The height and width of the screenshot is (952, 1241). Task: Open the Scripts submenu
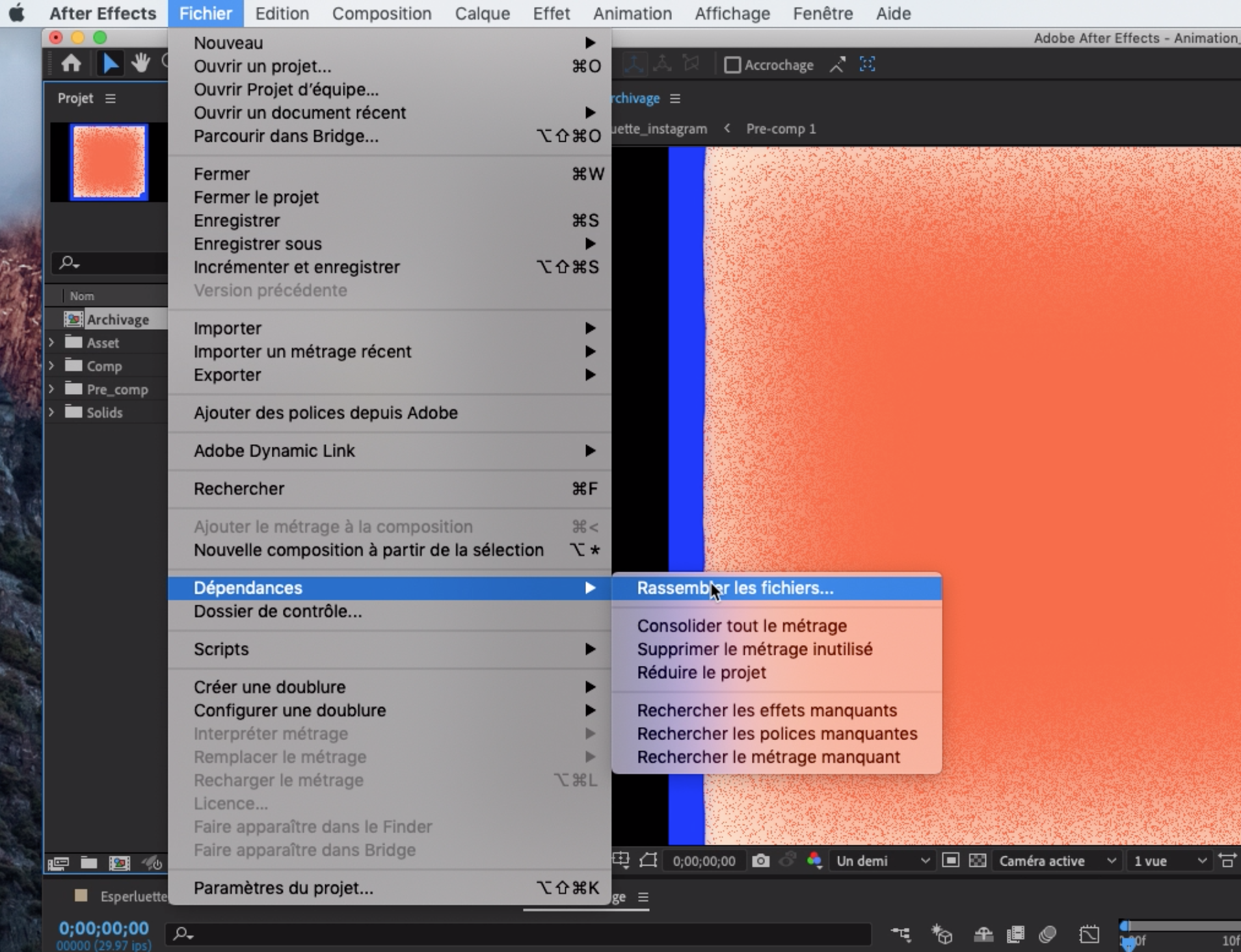(x=390, y=649)
